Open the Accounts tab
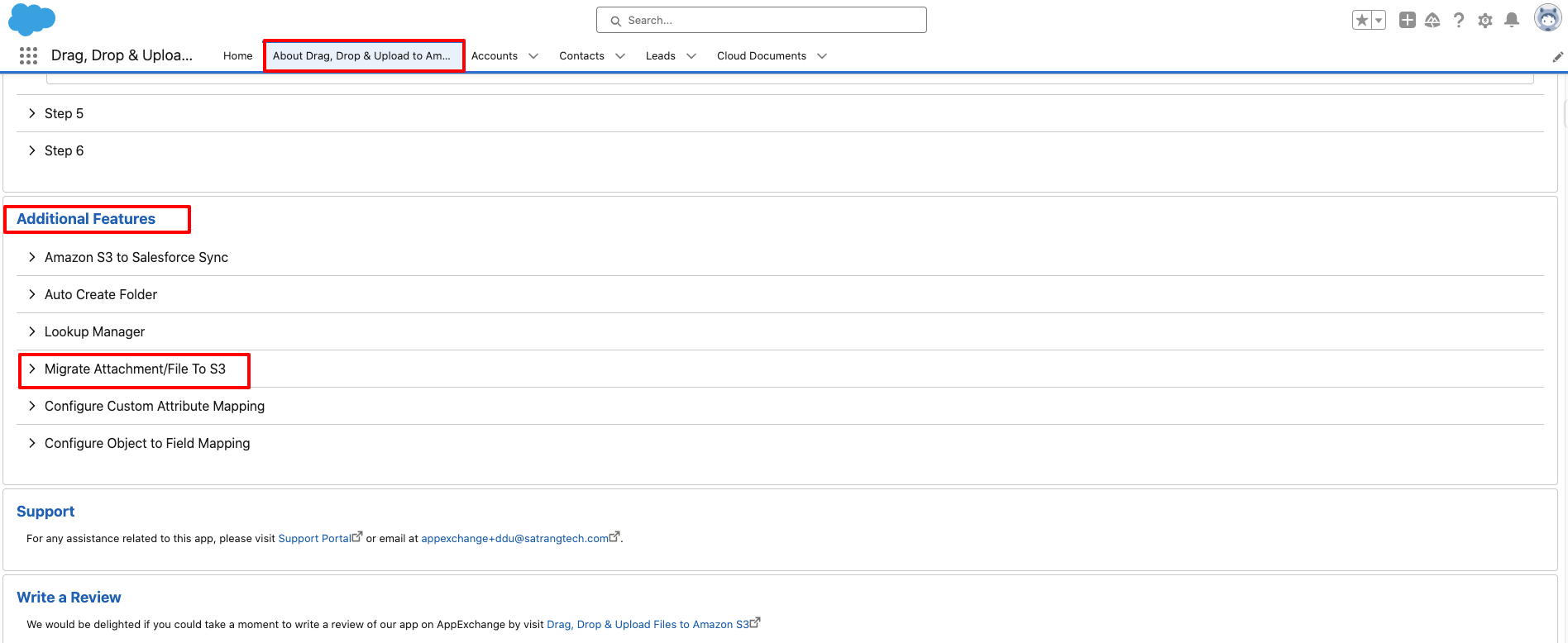 (495, 56)
